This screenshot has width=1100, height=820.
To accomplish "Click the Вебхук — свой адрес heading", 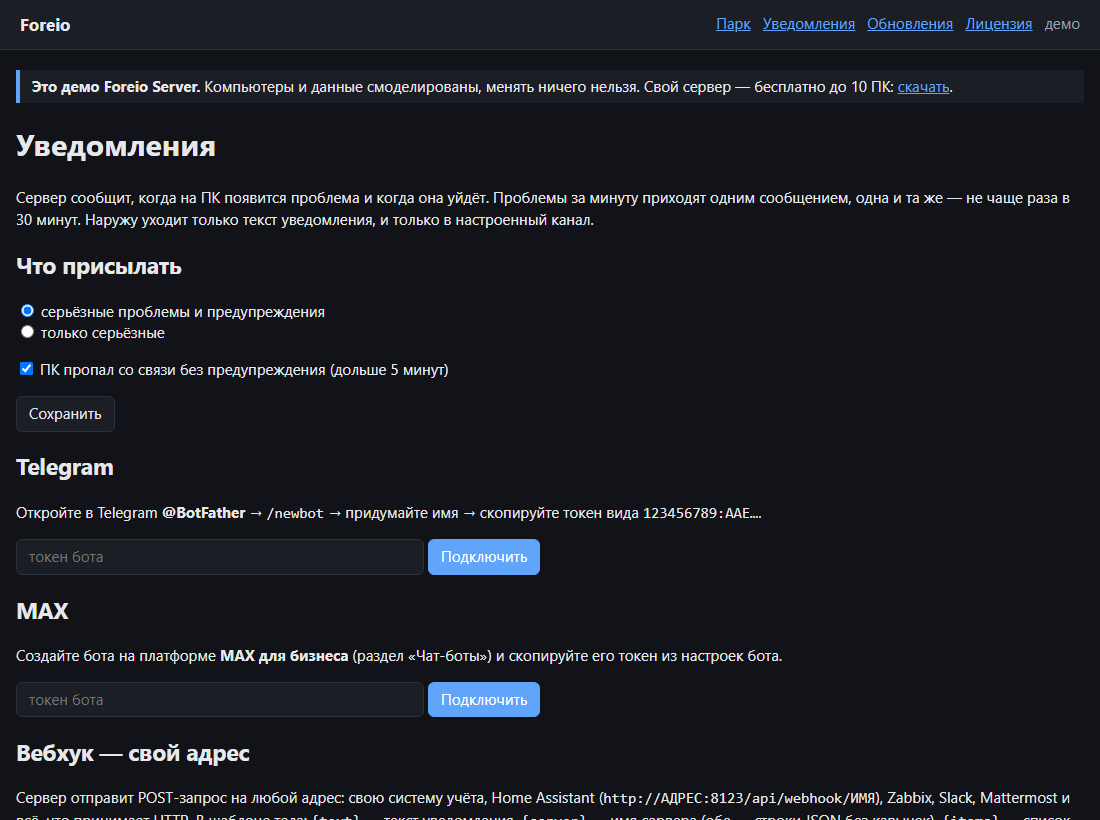I will pyautogui.click(x=133, y=753).
